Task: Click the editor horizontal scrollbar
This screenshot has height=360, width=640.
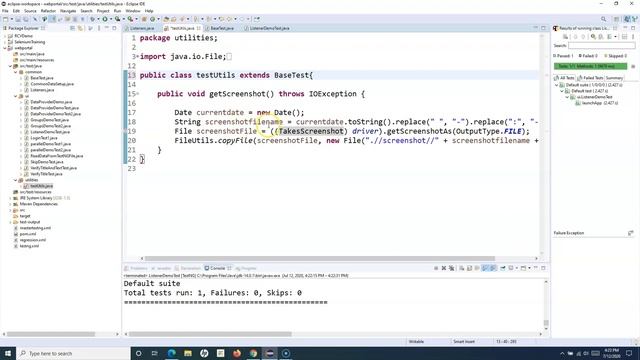Action: coord(320,258)
